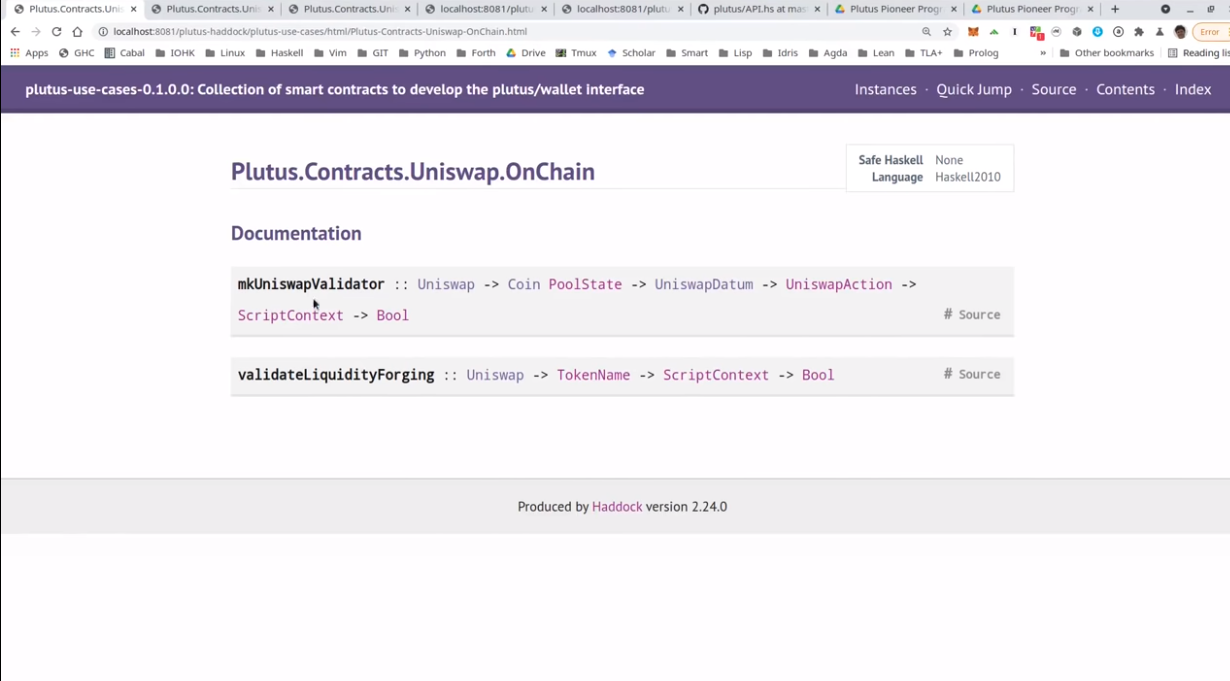Click the MetaMask fox extension icon

click(973, 32)
